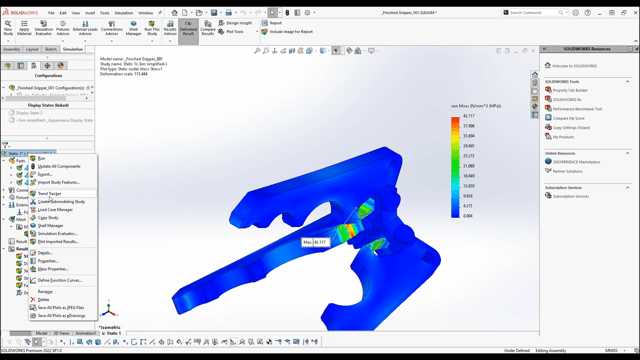Expand the External Loads Advisor dropdown arrow

85,41
